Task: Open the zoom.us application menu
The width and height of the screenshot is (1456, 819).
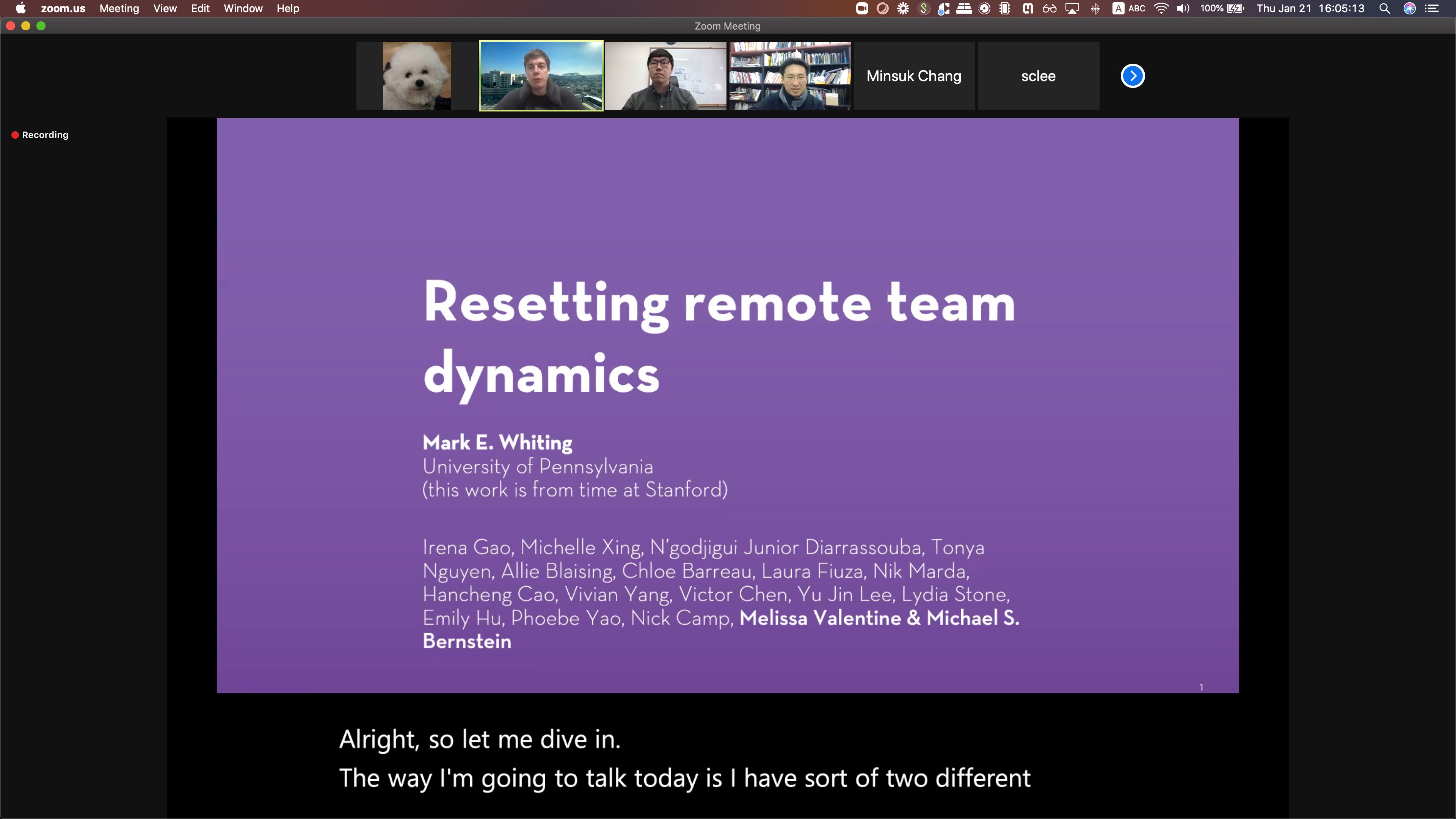Action: [x=63, y=8]
